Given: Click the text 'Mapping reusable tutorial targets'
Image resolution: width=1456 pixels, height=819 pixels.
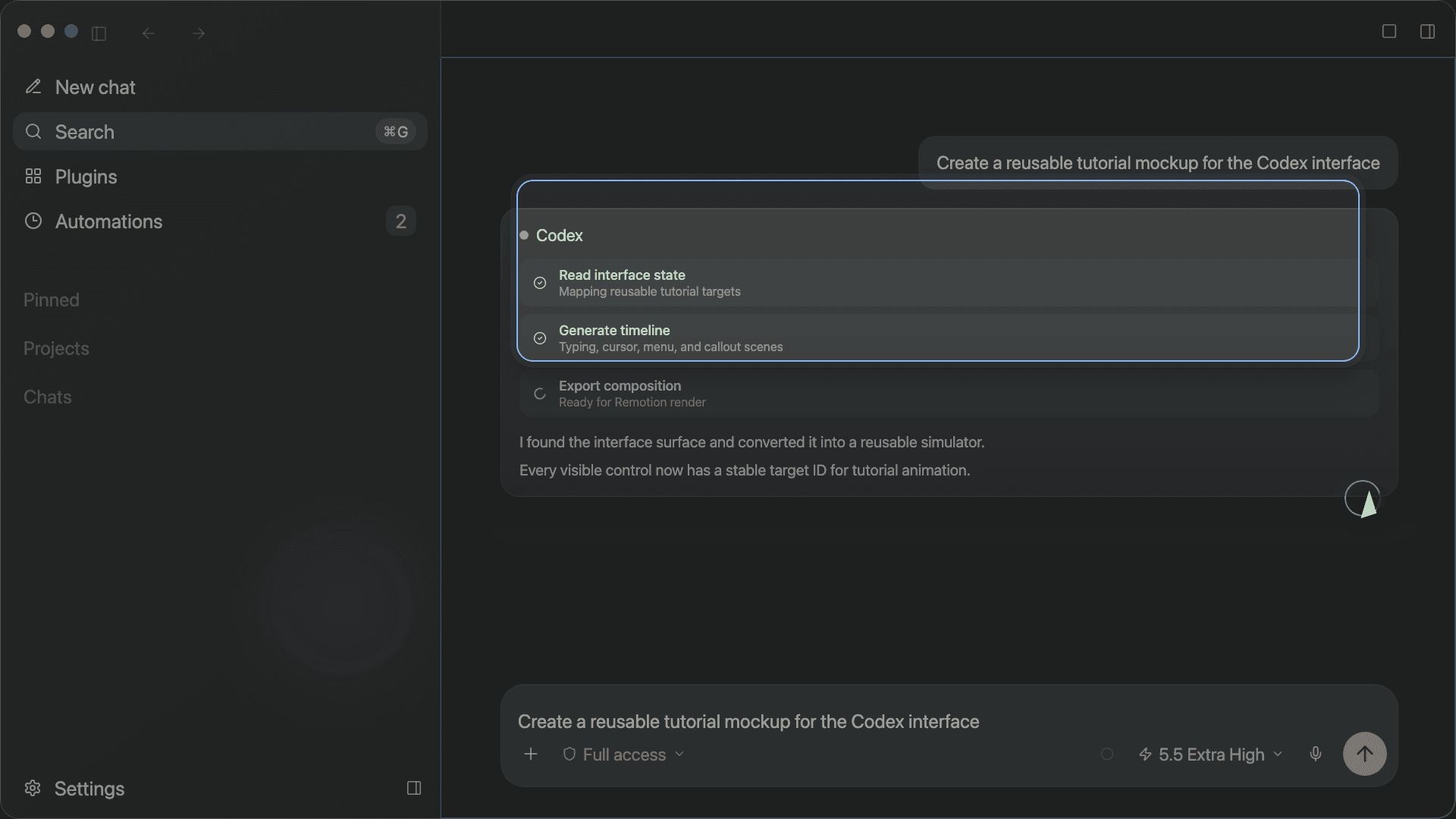Looking at the screenshot, I should [x=650, y=292].
